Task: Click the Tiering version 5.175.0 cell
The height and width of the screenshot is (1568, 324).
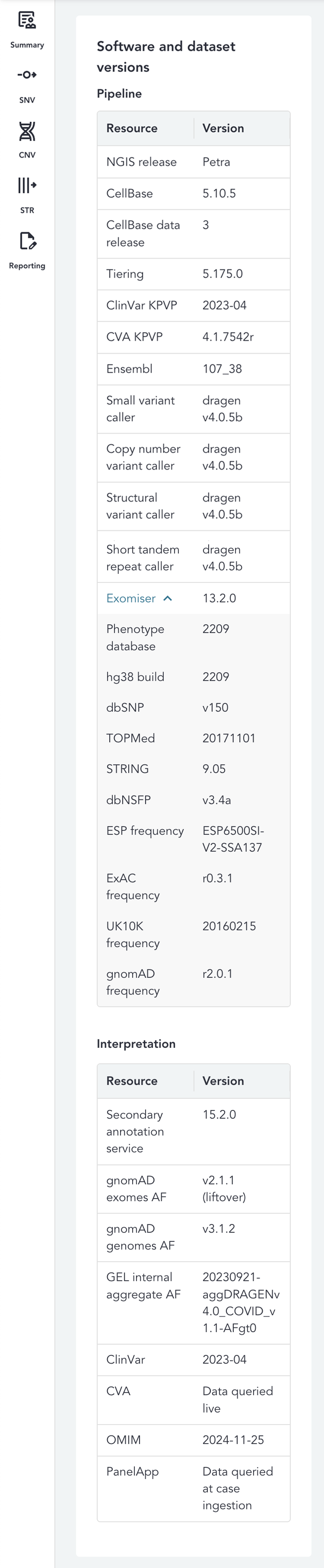Action: [222, 274]
